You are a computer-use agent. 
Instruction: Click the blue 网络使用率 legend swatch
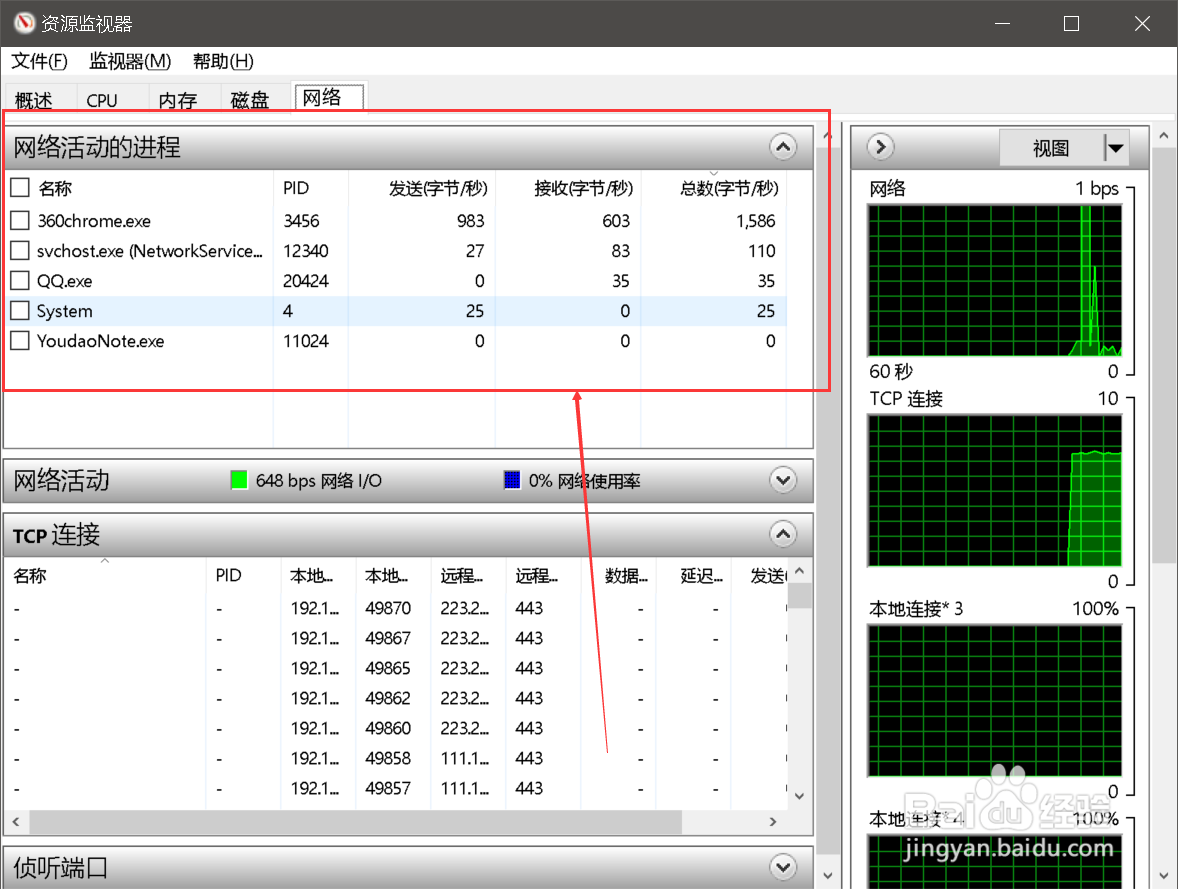point(512,479)
